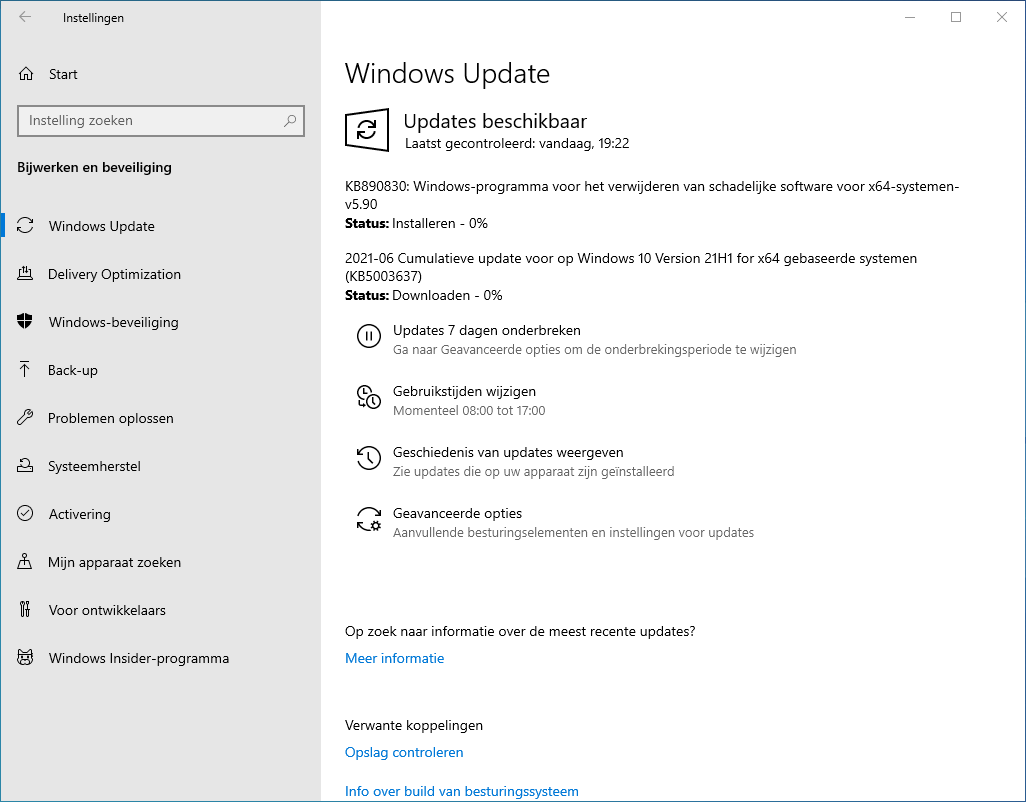The image size is (1026, 802).
Task: Open Delivery Optimization settings page
Action: tap(114, 274)
